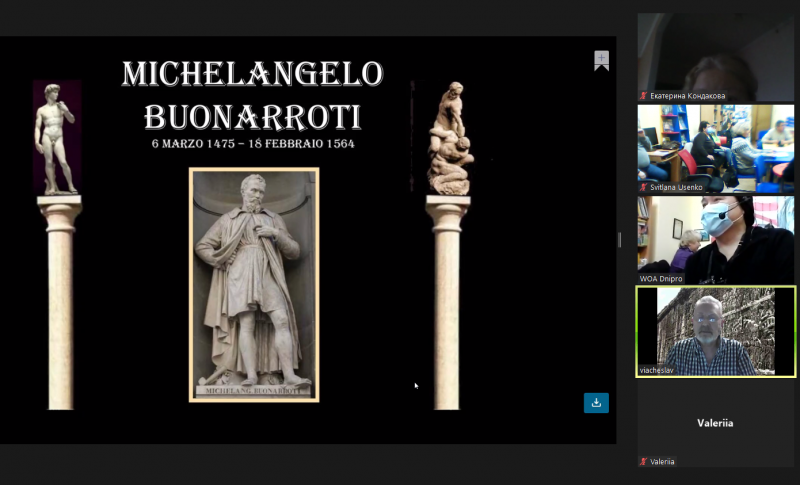This screenshot has height=485, width=800.
Task: Click the WOA Dnipro name label
Action: [x=661, y=279]
